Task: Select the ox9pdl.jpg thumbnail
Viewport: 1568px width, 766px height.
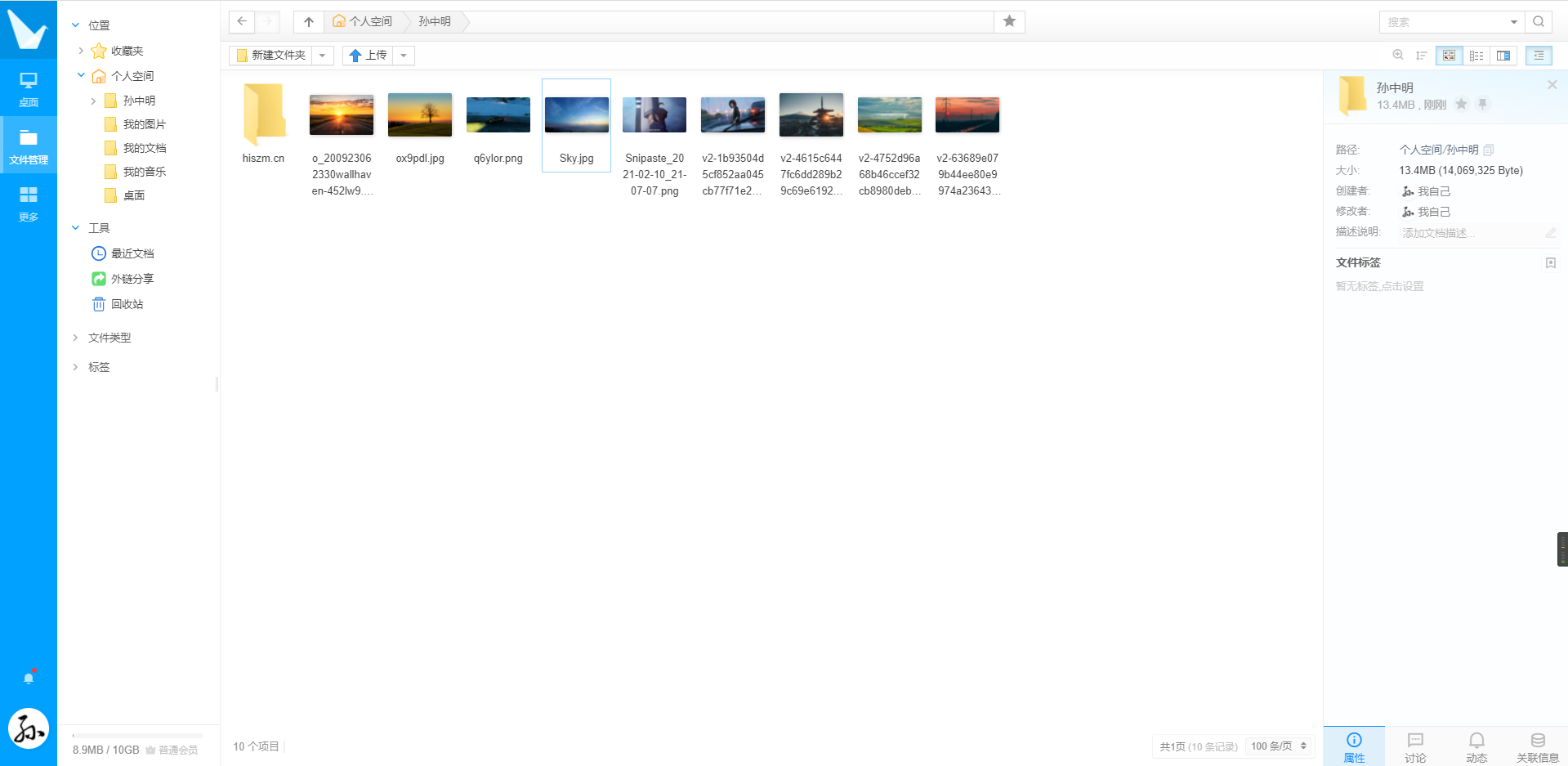Action: (x=420, y=125)
